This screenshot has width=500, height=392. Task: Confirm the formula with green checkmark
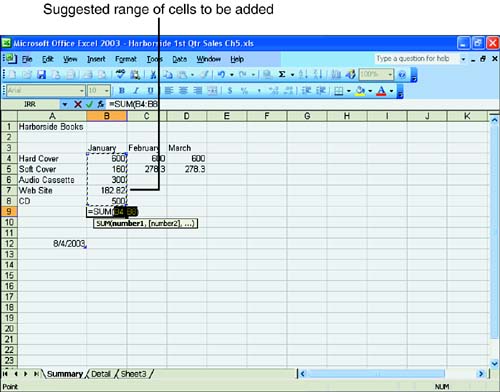pyautogui.click(x=89, y=104)
